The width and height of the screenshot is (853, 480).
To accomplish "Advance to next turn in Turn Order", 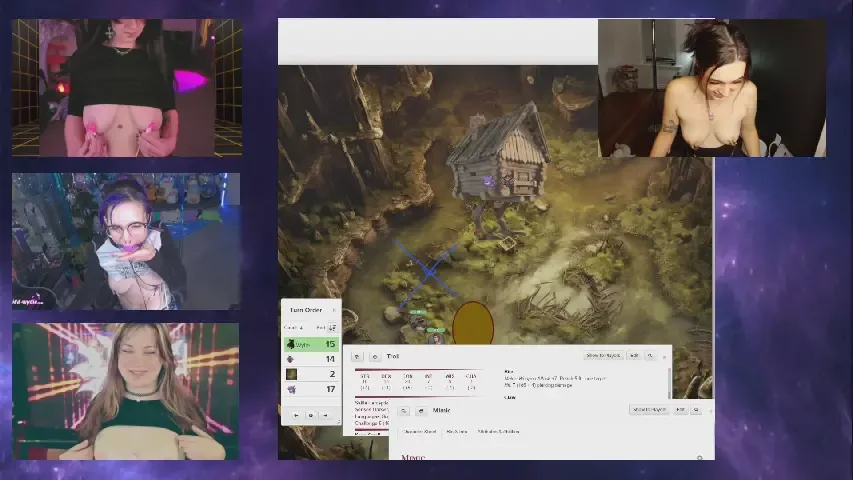I will pyautogui.click(x=325, y=415).
